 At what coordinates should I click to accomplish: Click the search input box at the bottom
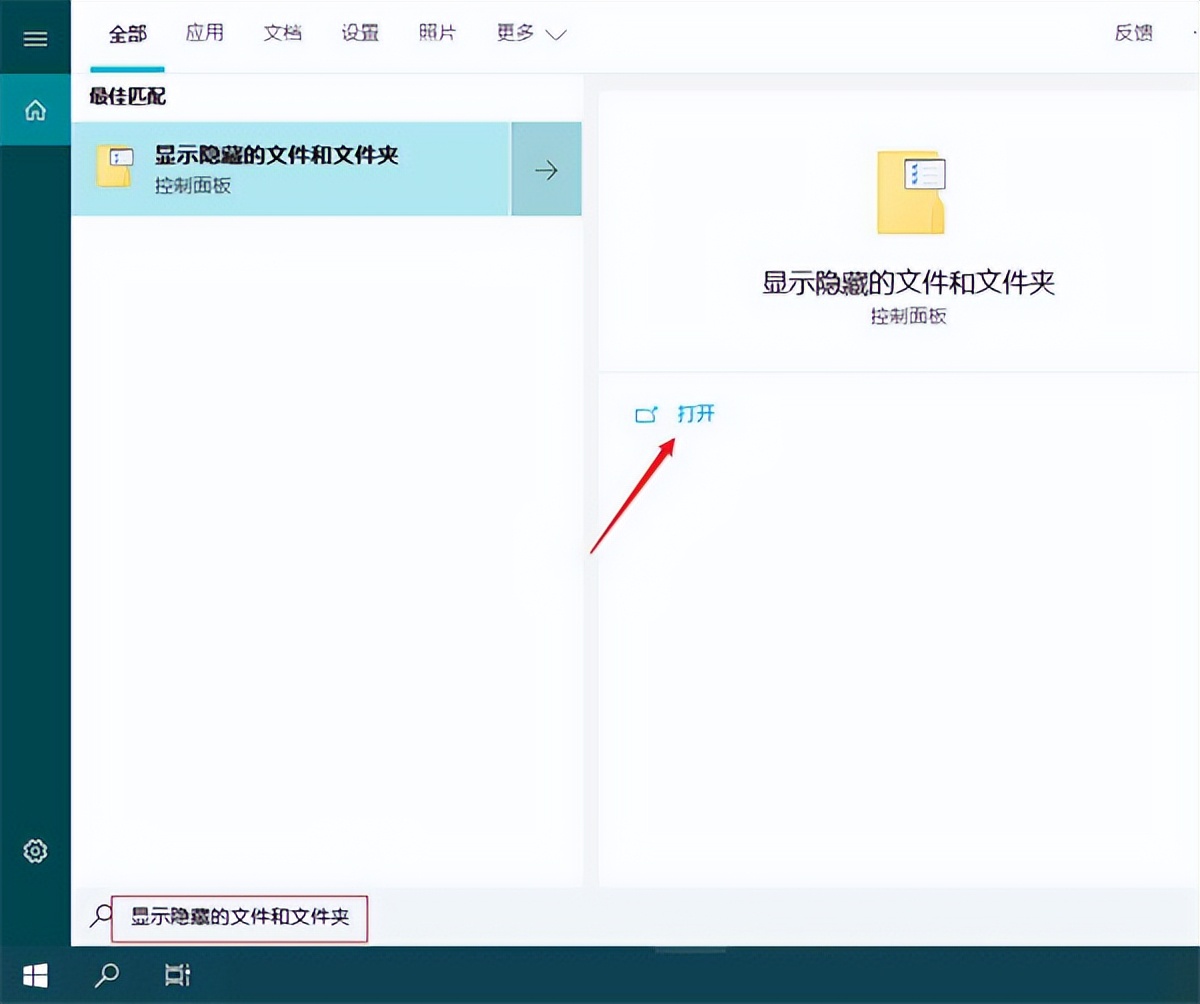point(240,917)
